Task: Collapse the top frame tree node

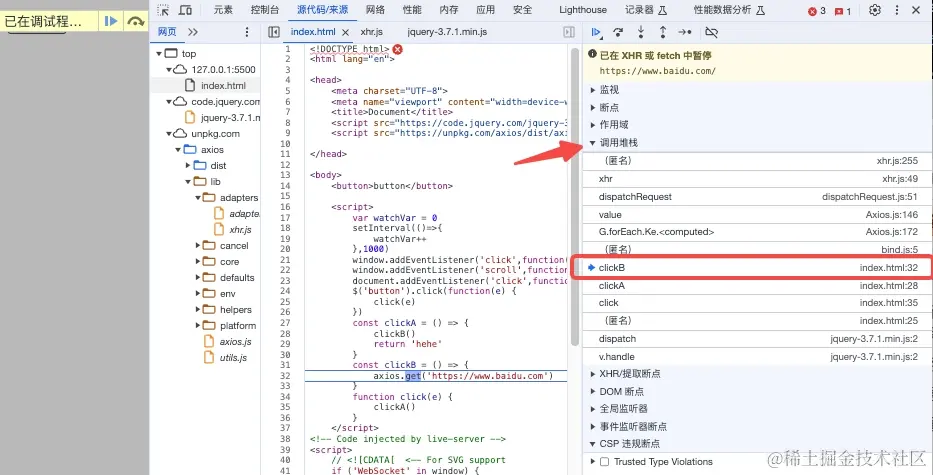Action: click(159, 54)
